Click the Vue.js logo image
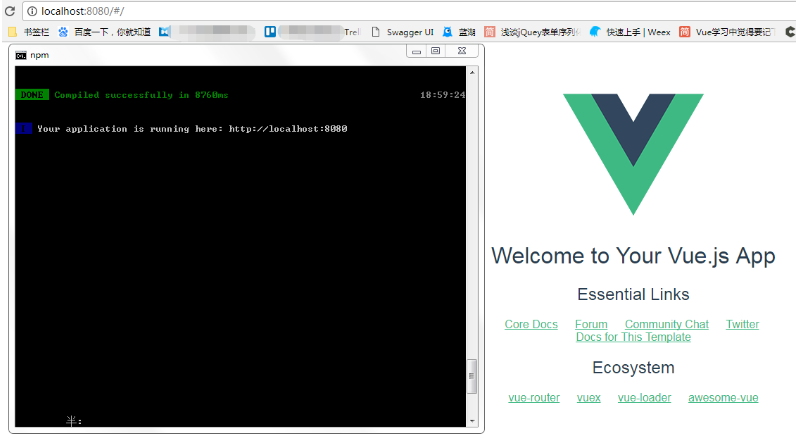803x438 pixels. 633,154
